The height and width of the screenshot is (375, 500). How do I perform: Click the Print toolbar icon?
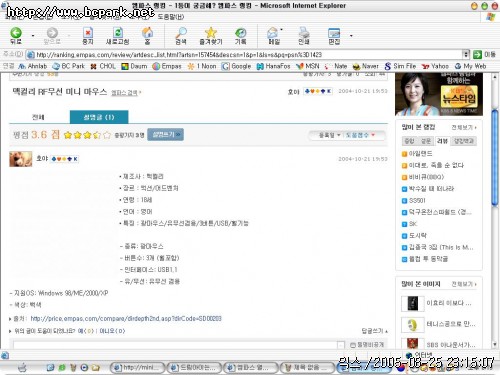click(304, 35)
